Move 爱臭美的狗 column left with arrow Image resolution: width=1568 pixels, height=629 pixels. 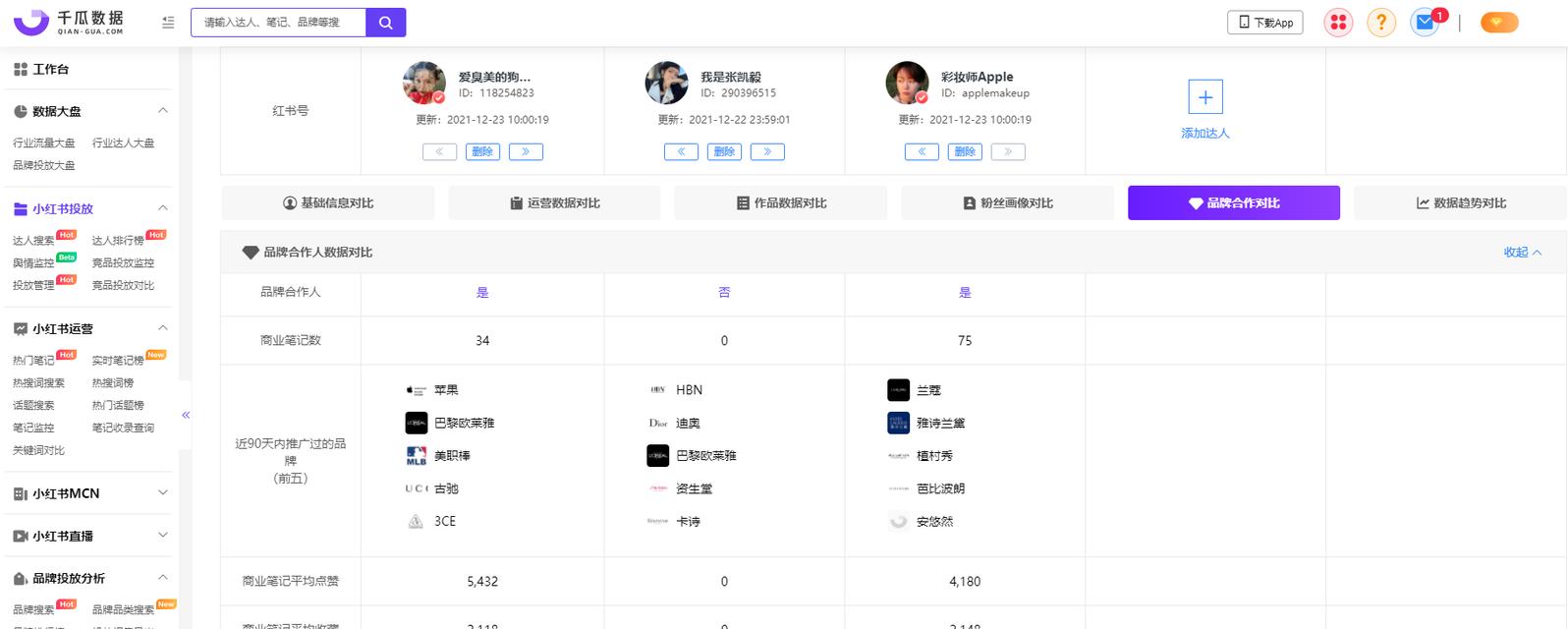coord(439,151)
